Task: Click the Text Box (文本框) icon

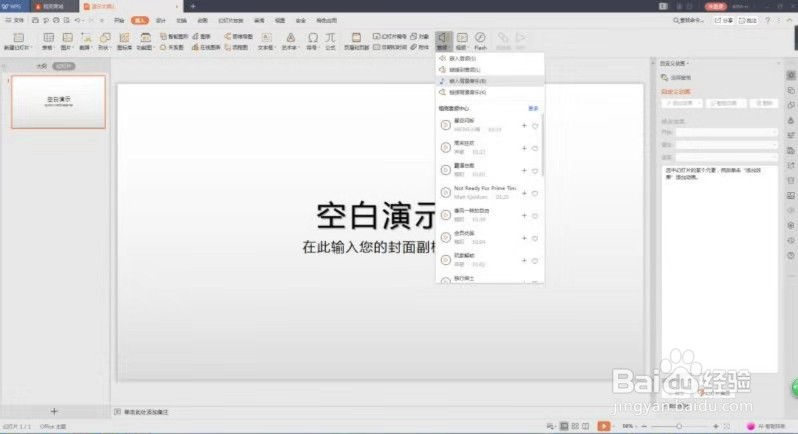Action: pos(266,40)
